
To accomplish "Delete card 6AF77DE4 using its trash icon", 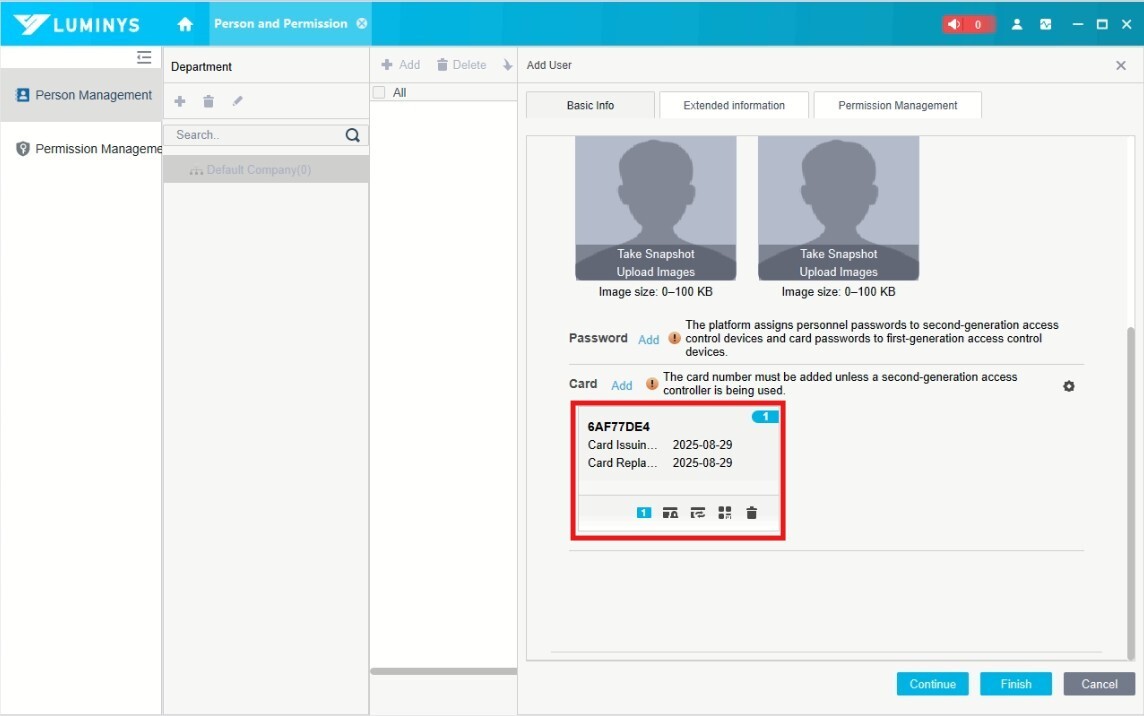I will point(752,513).
